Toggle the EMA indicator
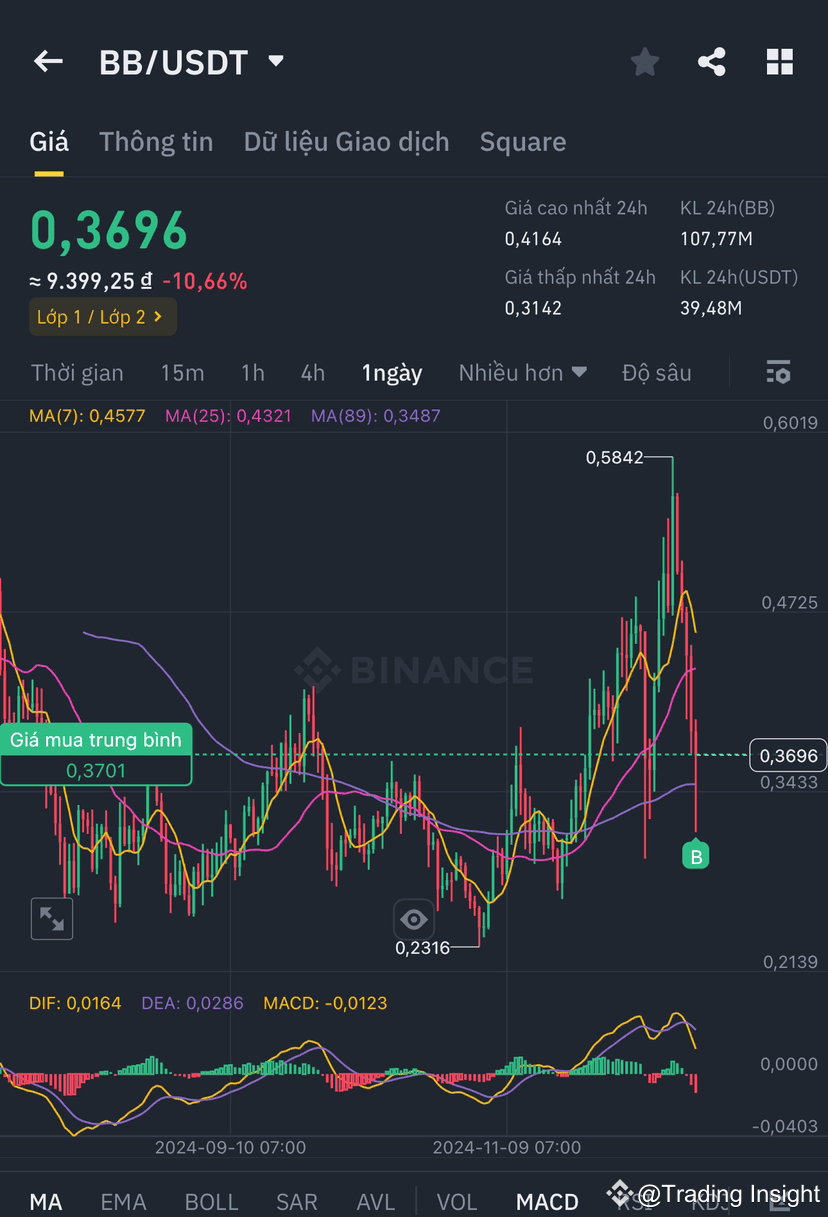 [123, 1201]
